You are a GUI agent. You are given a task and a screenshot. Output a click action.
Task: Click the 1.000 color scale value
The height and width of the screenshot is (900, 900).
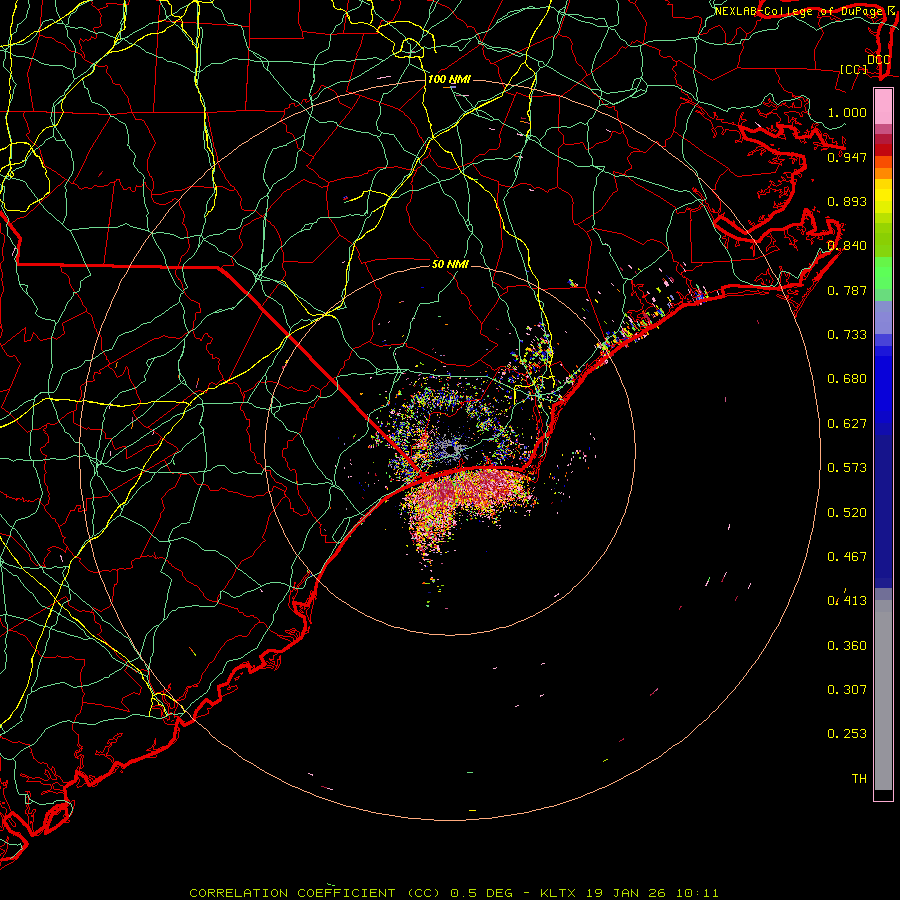tap(847, 112)
